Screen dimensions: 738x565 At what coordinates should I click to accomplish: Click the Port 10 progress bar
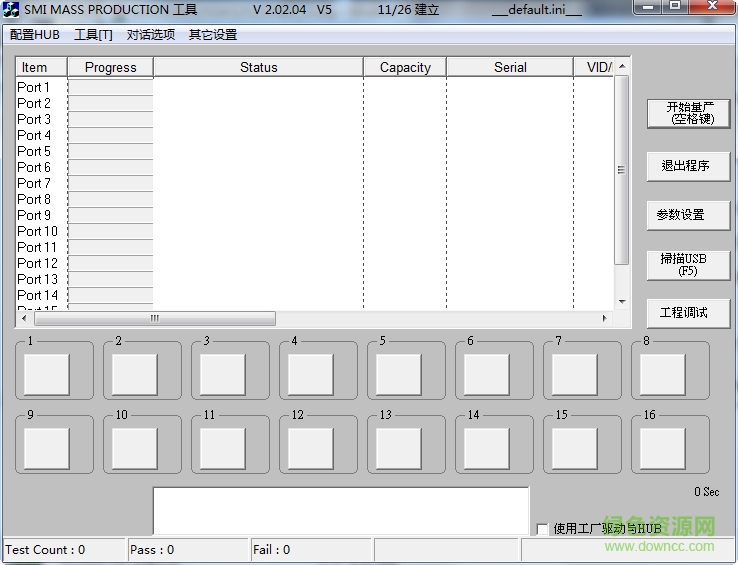(111, 231)
